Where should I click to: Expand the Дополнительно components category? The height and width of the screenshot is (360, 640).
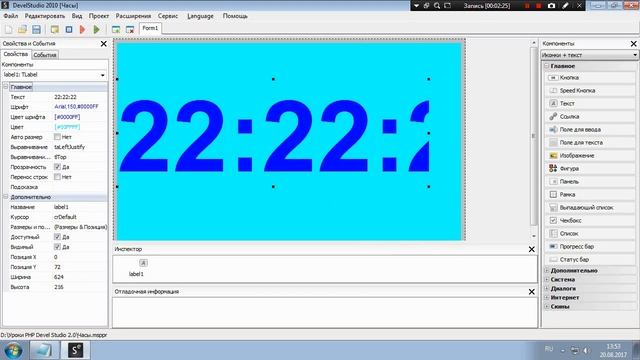click(547, 270)
